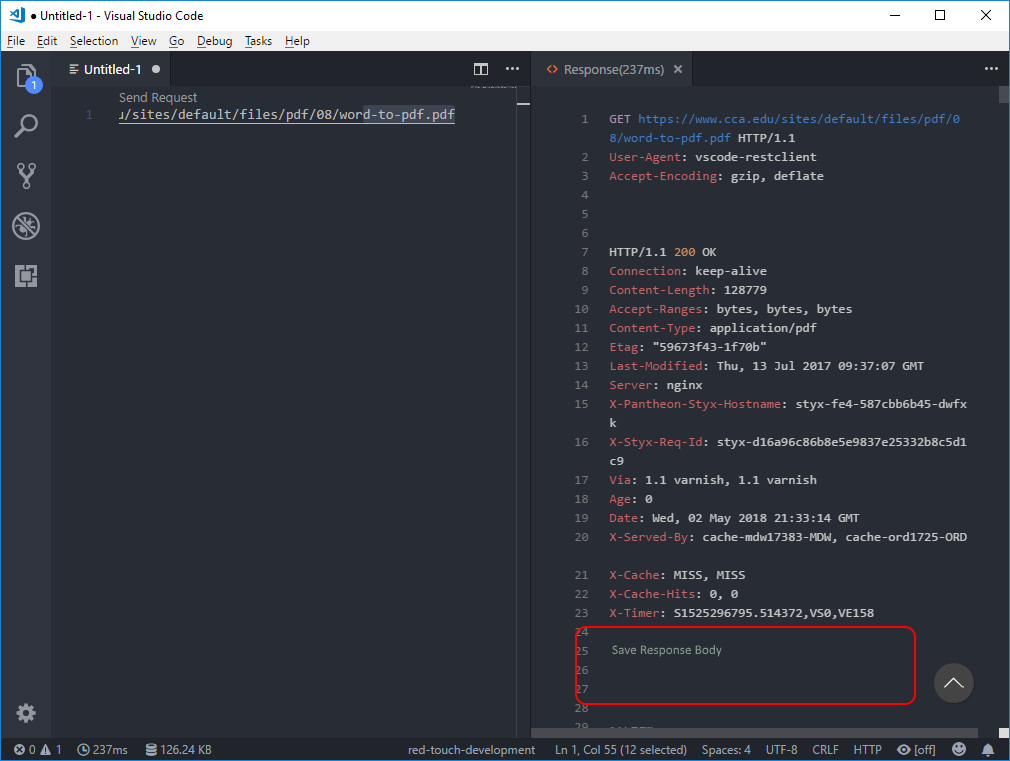Open the Source Control view icon
This screenshot has width=1010, height=761.
tap(26, 175)
